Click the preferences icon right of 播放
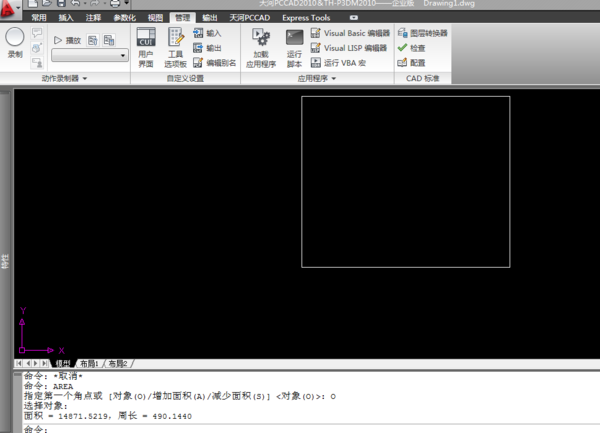 (x=93, y=40)
